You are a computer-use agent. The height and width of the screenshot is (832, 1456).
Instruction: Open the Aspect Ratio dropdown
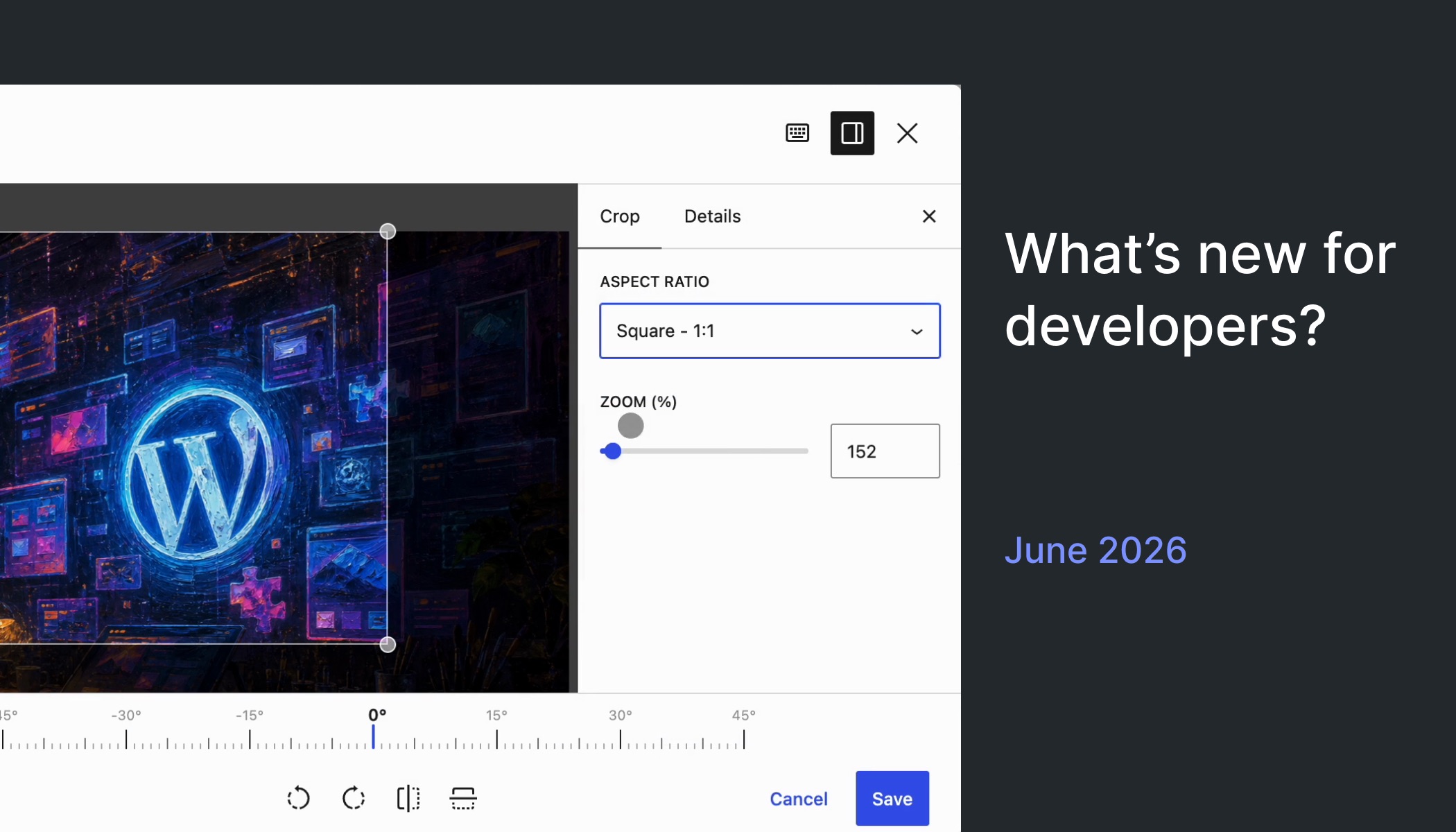pos(770,331)
